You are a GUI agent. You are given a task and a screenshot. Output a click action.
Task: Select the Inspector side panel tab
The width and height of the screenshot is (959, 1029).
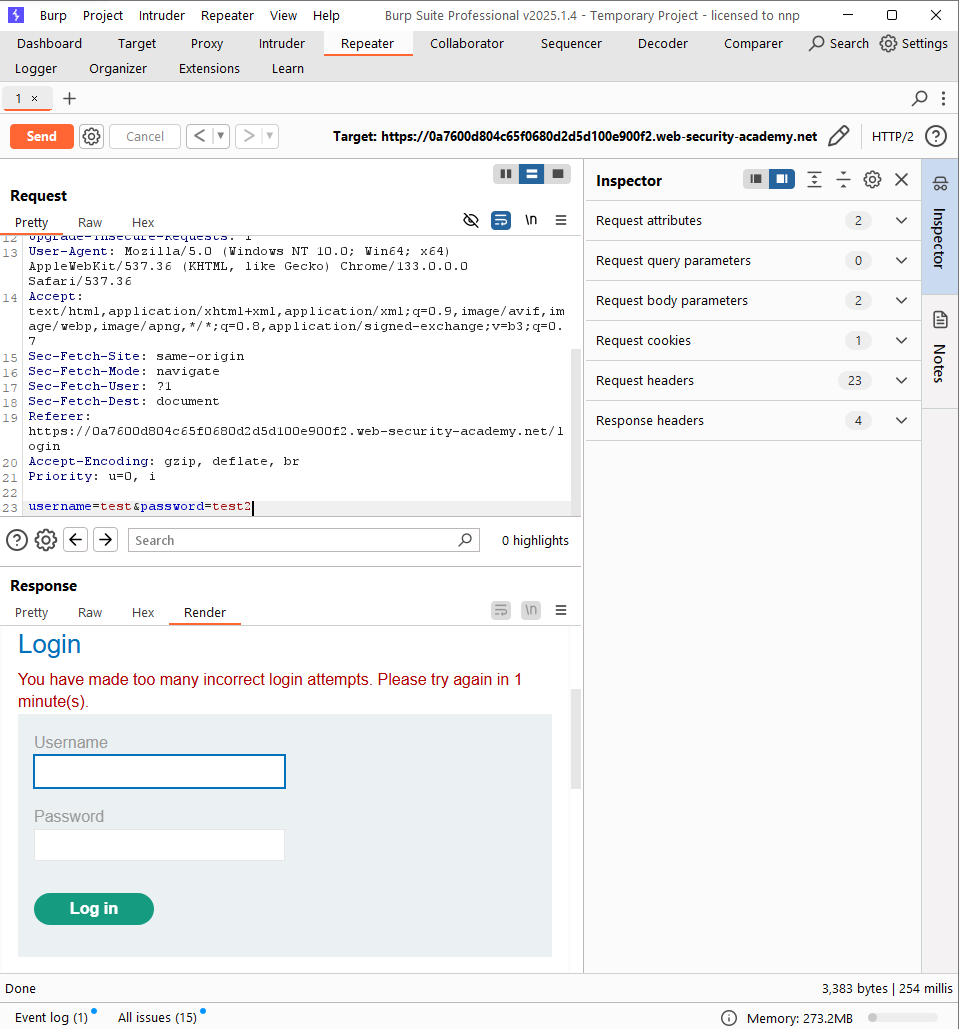click(x=940, y=226)
